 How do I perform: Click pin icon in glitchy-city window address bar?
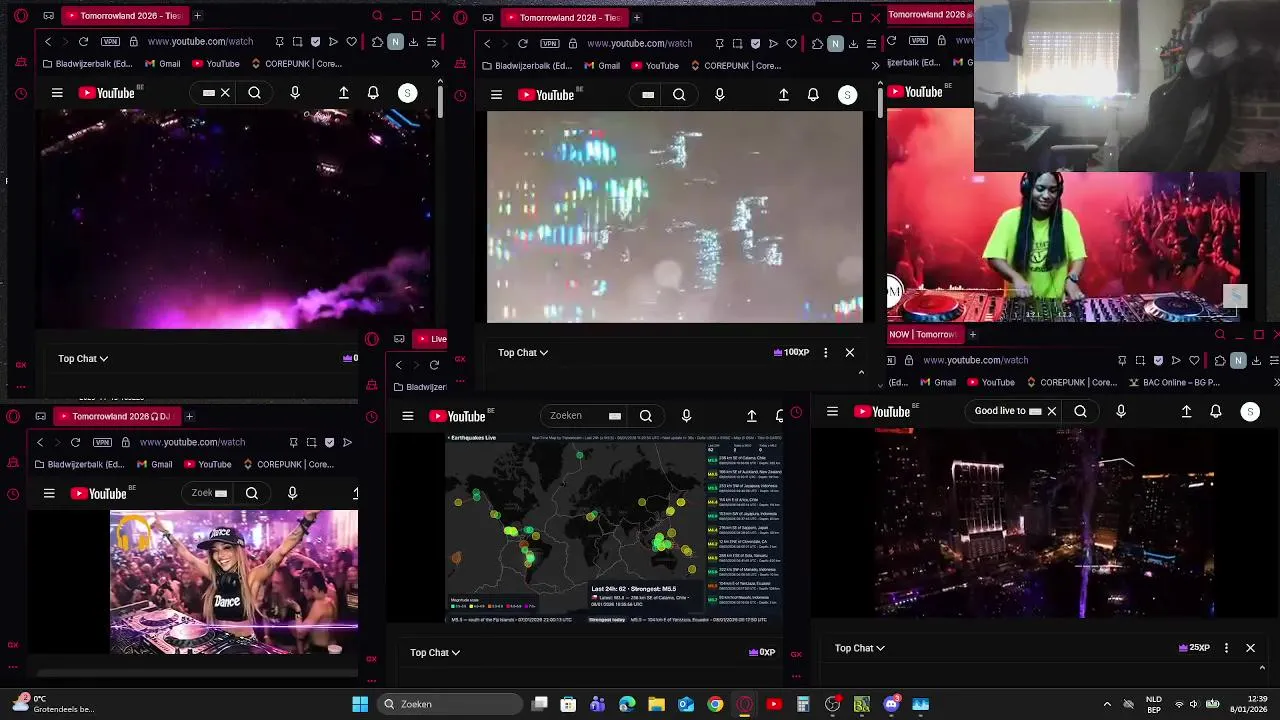point(719,44)
